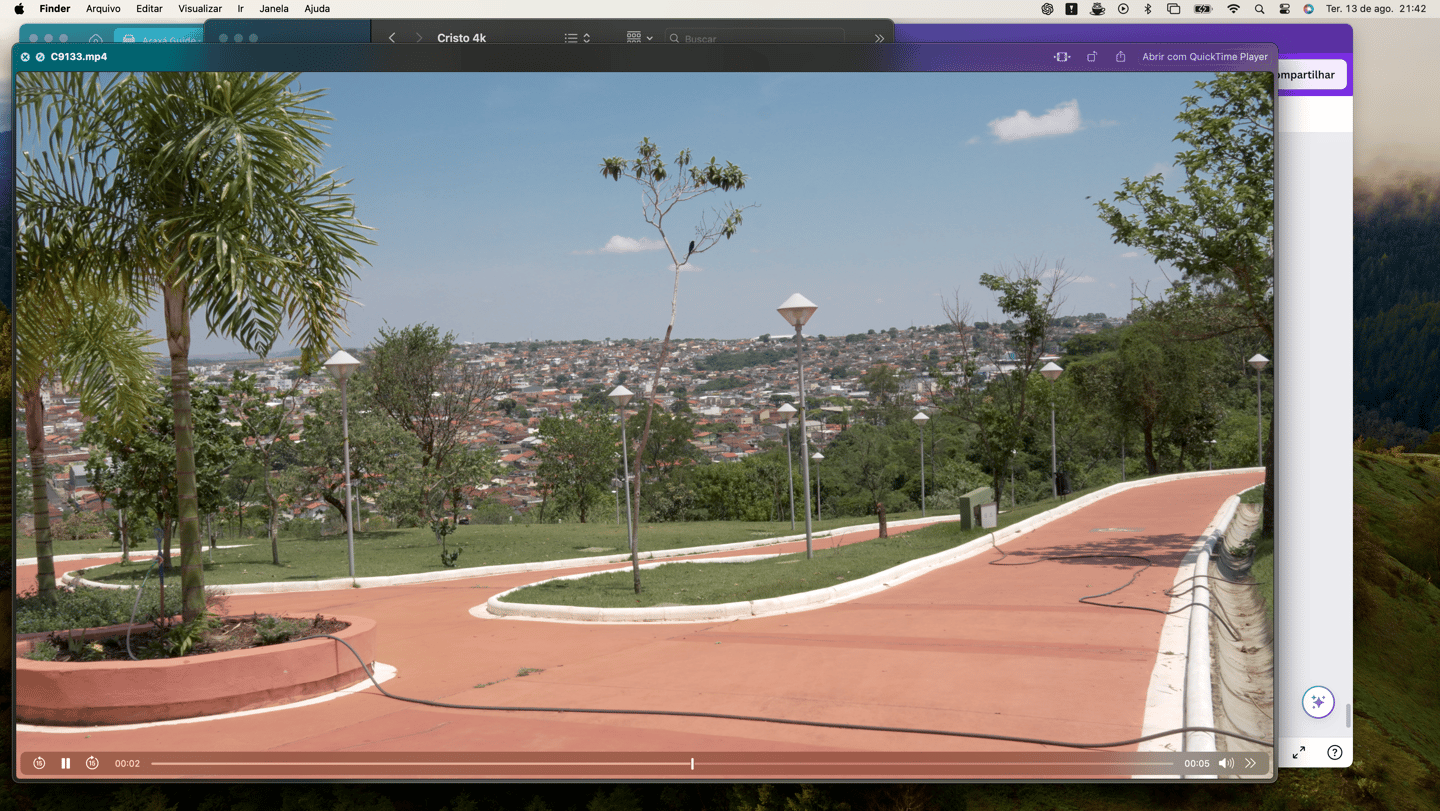Click the Cristo 4k folder title
Image resolution: width=1440 pixels, height=811 pixels.
(461, 38)
